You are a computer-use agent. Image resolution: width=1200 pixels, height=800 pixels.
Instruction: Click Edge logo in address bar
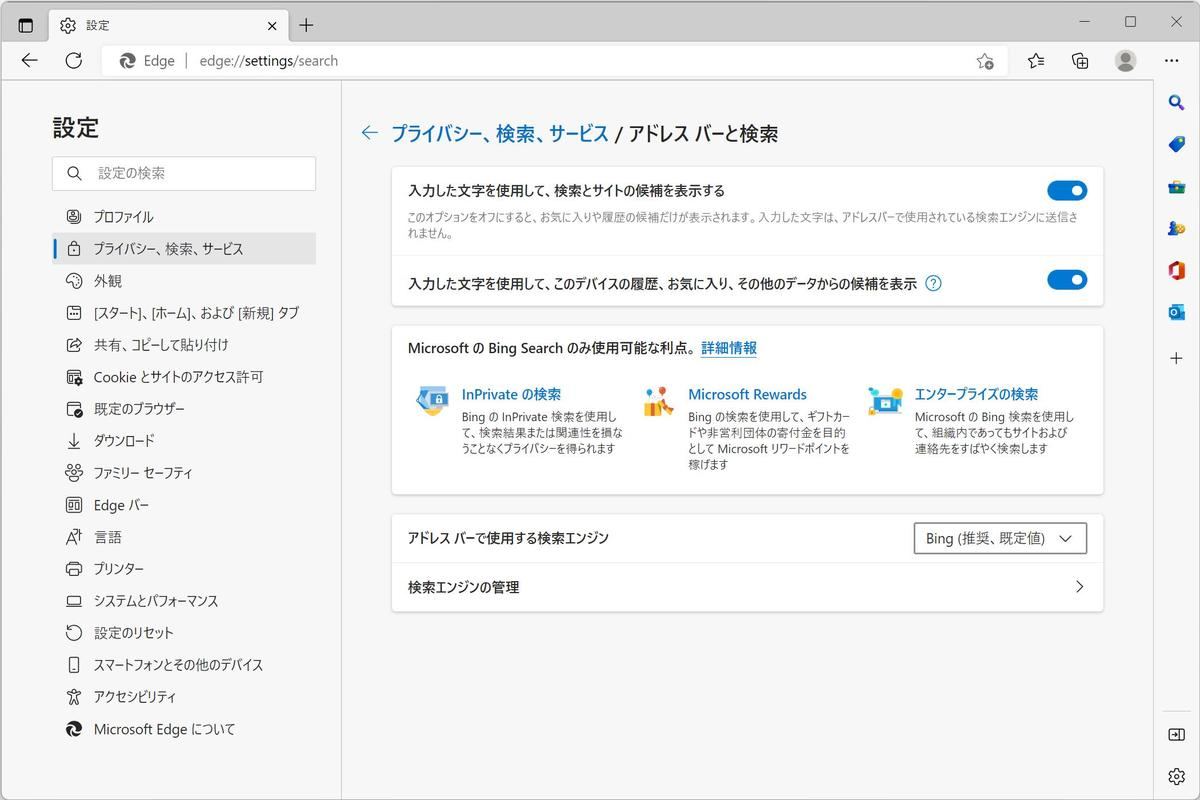point(127,61)
